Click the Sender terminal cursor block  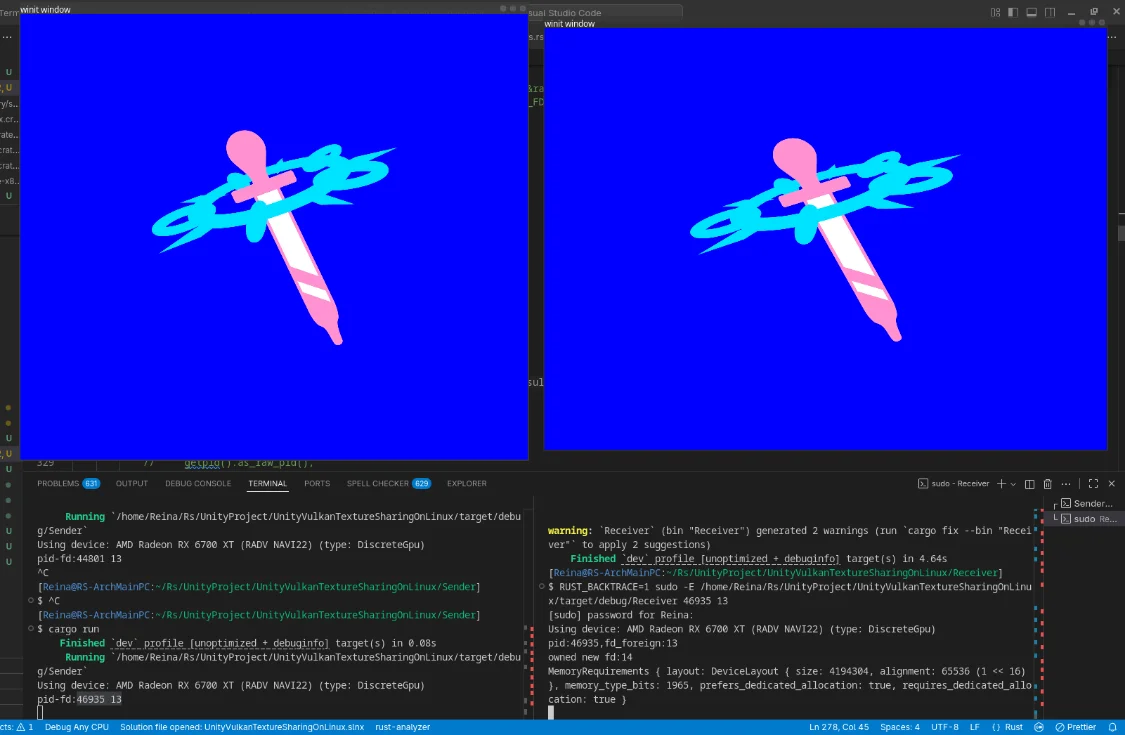tap(40, 712)
